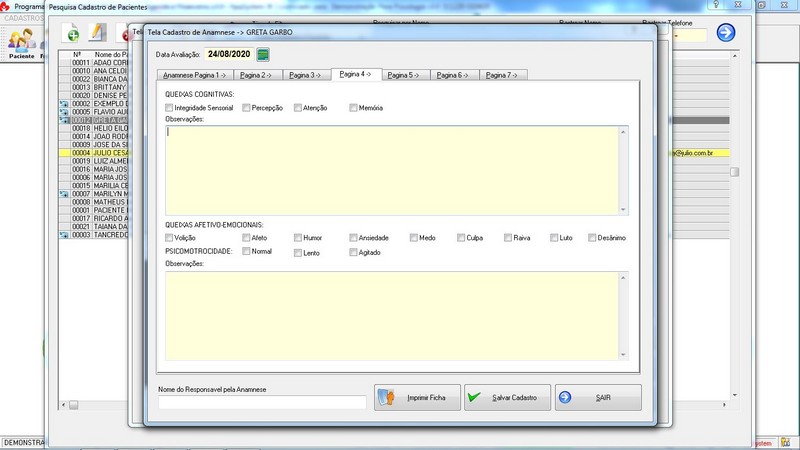Open calendar picker beside Data Avaliação
The height and width of the screenshot is (450, 800).
click(x=263, y=55)
